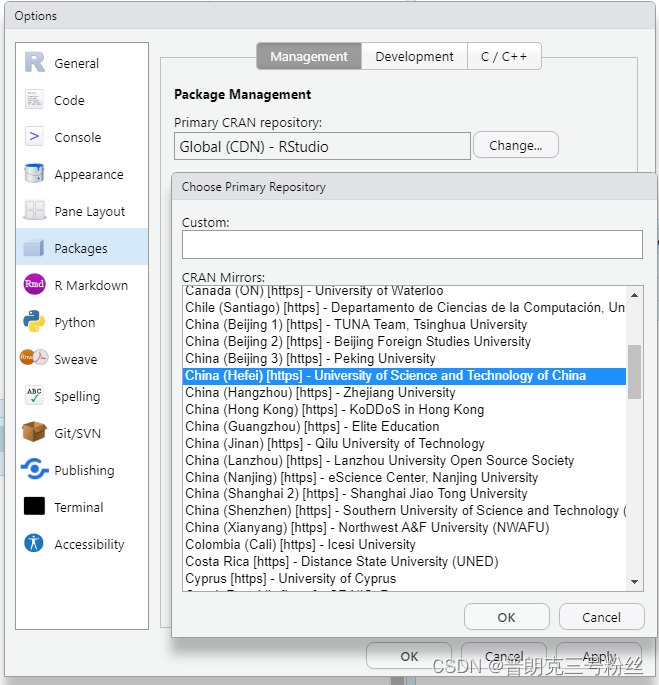Select Colombia (Cali) Icesi University mirror
Screen dimensions: 659x685
[404, 545]
